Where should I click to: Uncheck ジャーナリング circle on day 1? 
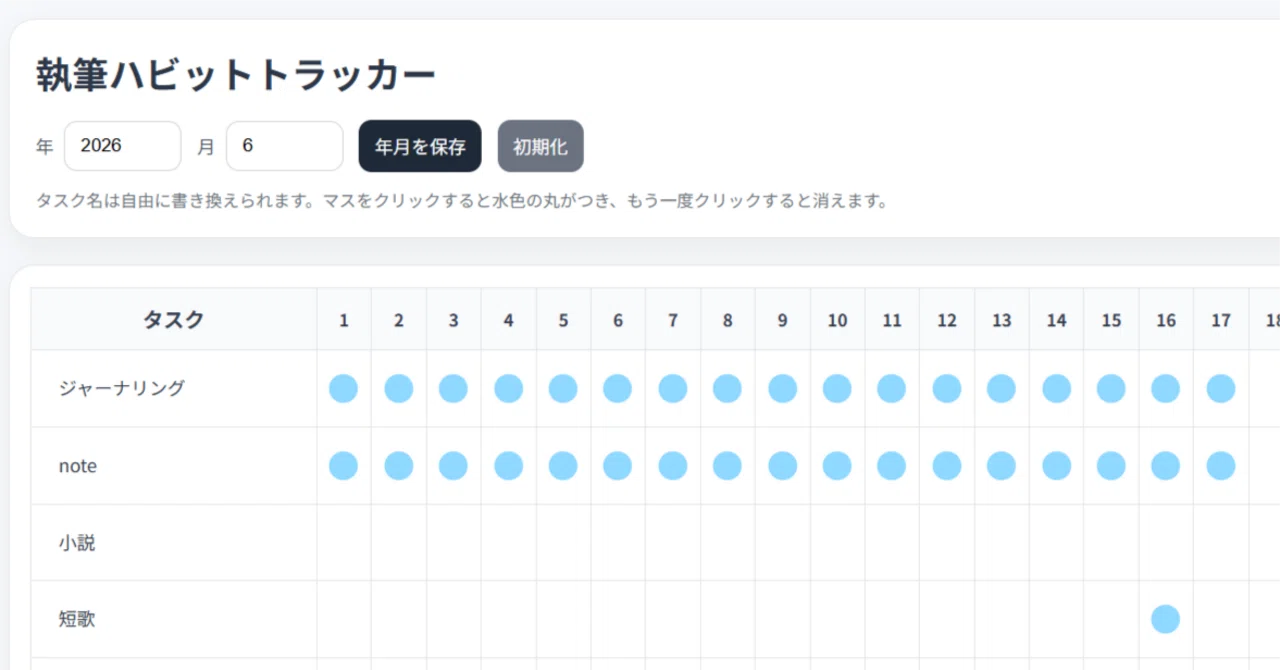pos(343,388)
